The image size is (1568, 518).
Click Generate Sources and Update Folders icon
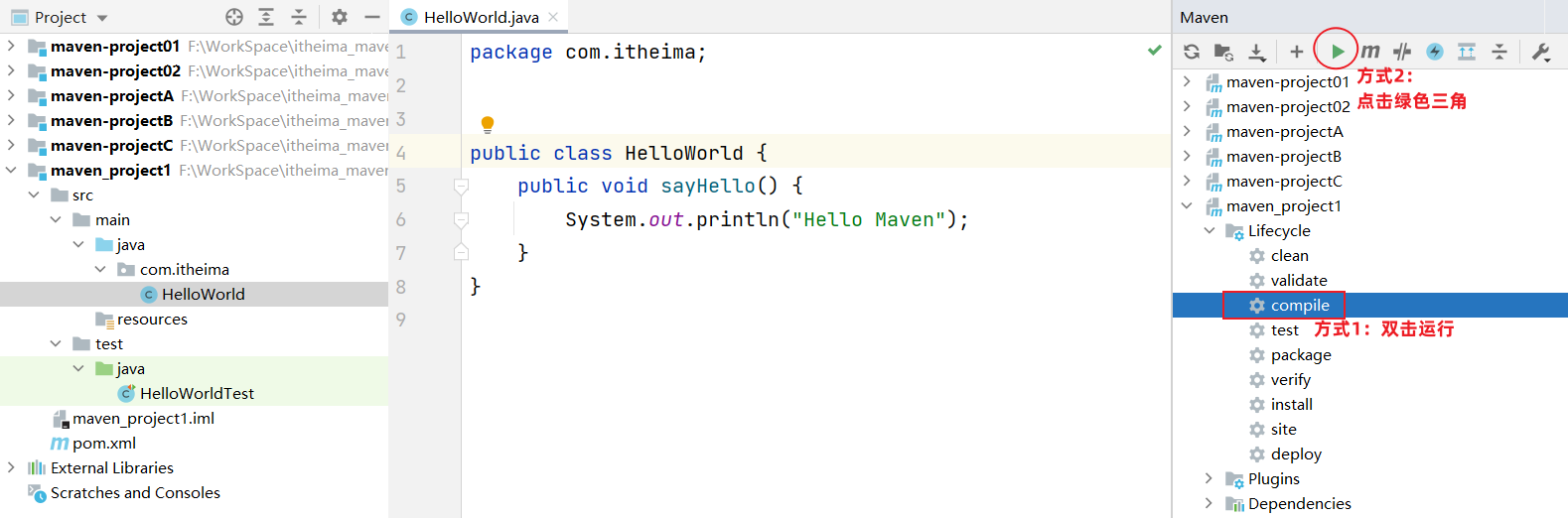point(1223,52)
